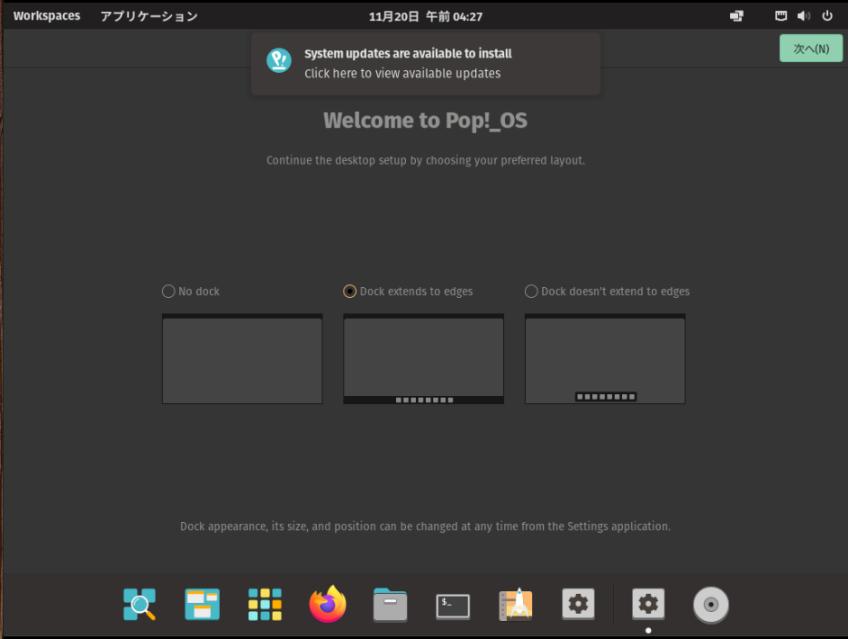Image resolution: width=848 pixels, height=639 pixels.
Task: Show the applications grid from dock
Action: pos(264,604)
